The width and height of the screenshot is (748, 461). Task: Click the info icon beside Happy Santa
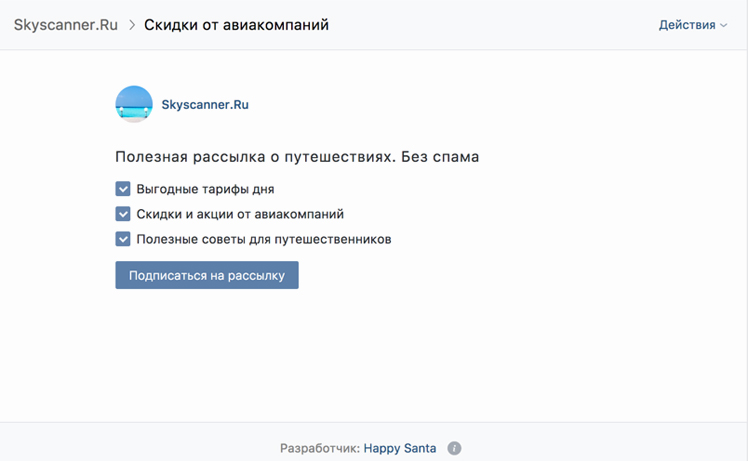[454, 448]
